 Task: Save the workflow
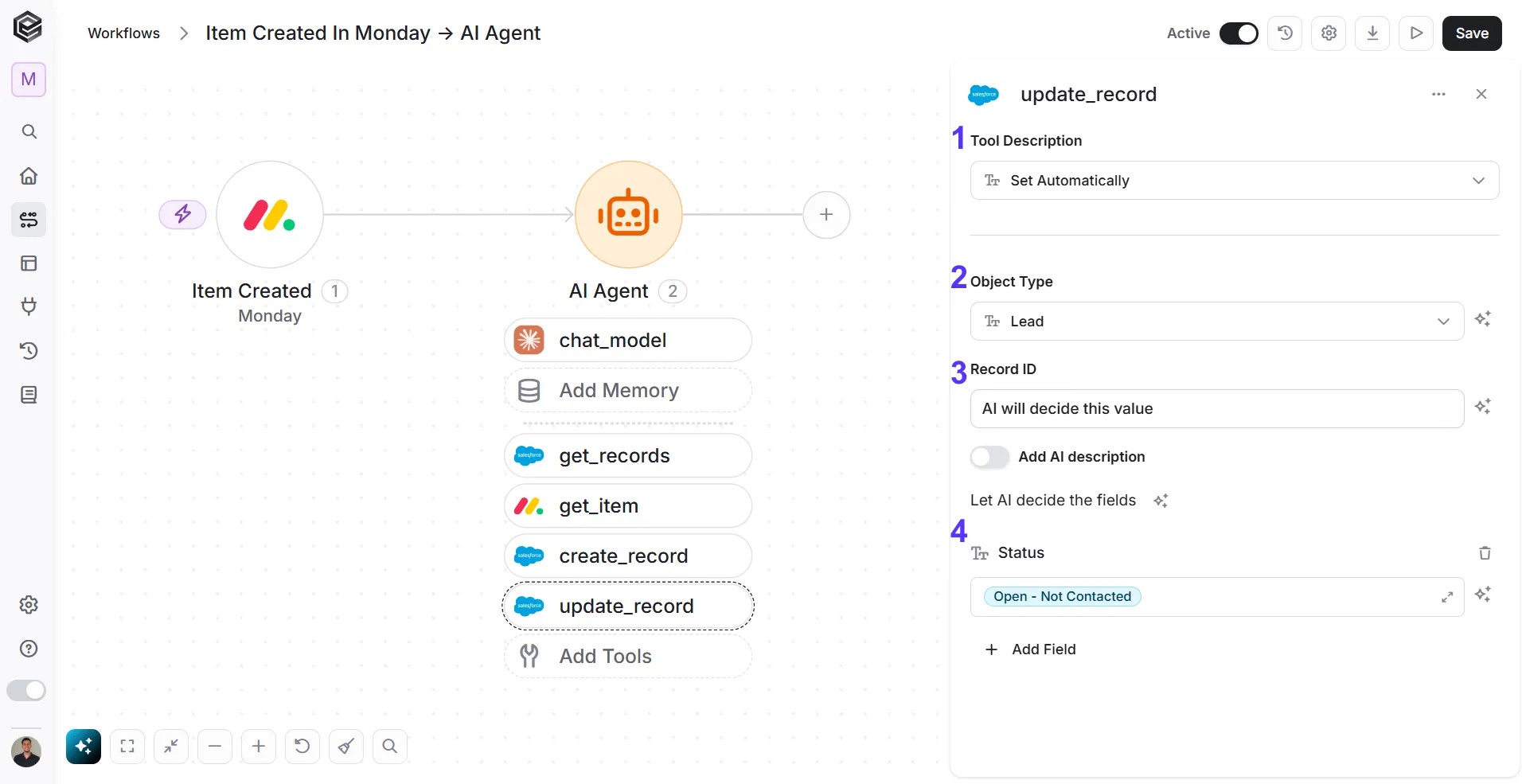(x=1472, y=33)
